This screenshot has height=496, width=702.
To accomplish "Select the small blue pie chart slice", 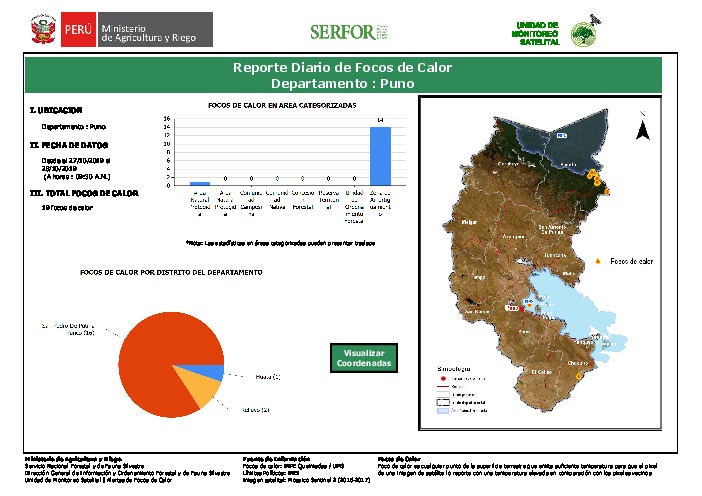I will point(213,373).
